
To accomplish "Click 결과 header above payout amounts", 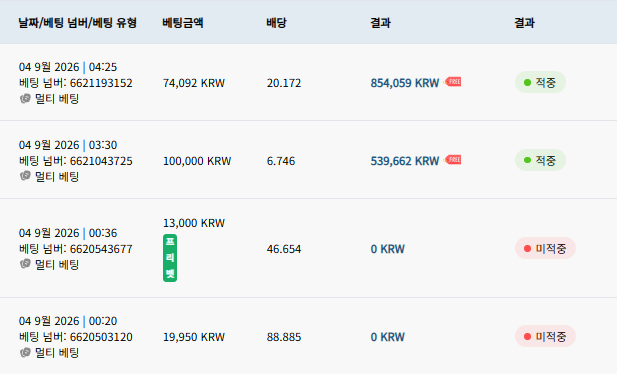I will 380,22.
